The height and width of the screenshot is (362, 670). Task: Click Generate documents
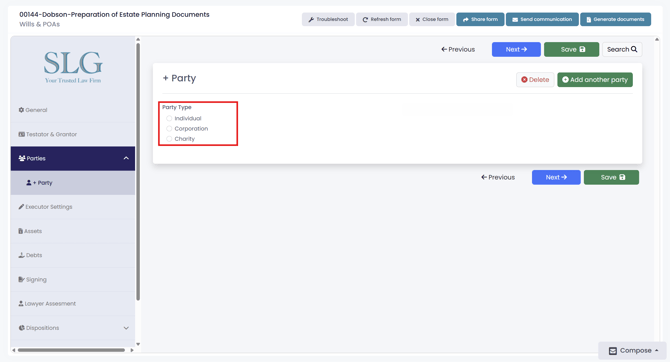click(615, 19)
